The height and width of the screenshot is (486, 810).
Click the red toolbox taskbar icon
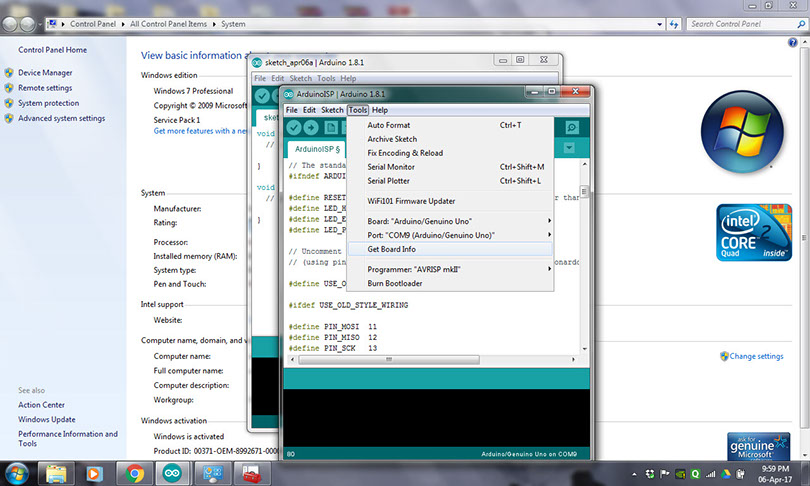pyautogui.click(x=252, y=473)
